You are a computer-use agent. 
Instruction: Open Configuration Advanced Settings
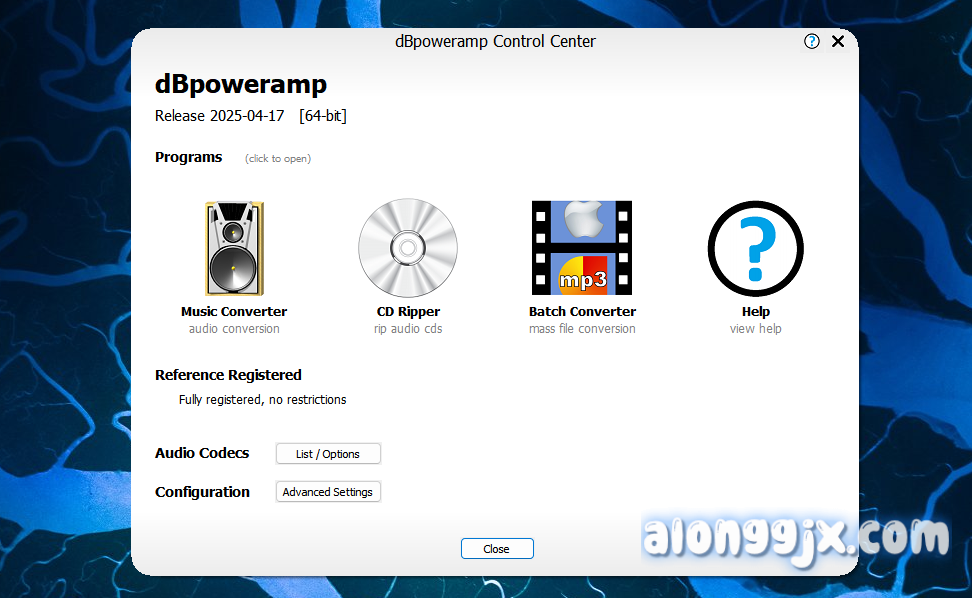click(328, 492)
